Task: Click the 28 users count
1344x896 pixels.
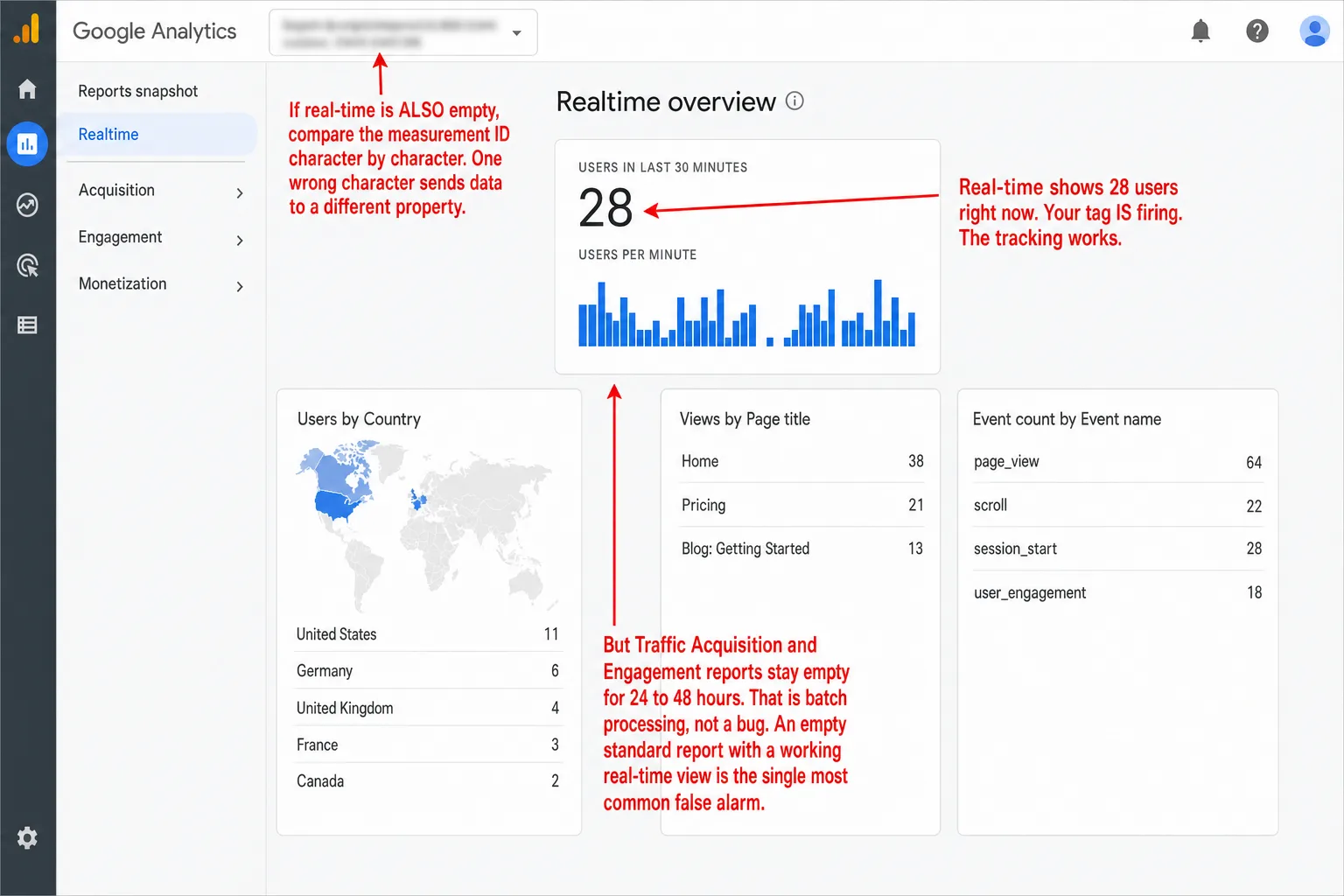Action: (605, 208)
